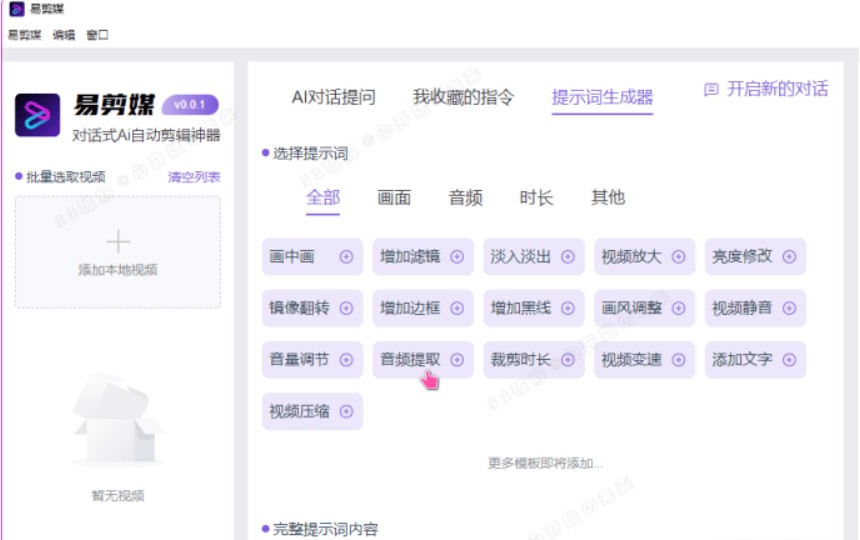
Task: Click 选择提示词 section heading
Action: tap(310, 154)
